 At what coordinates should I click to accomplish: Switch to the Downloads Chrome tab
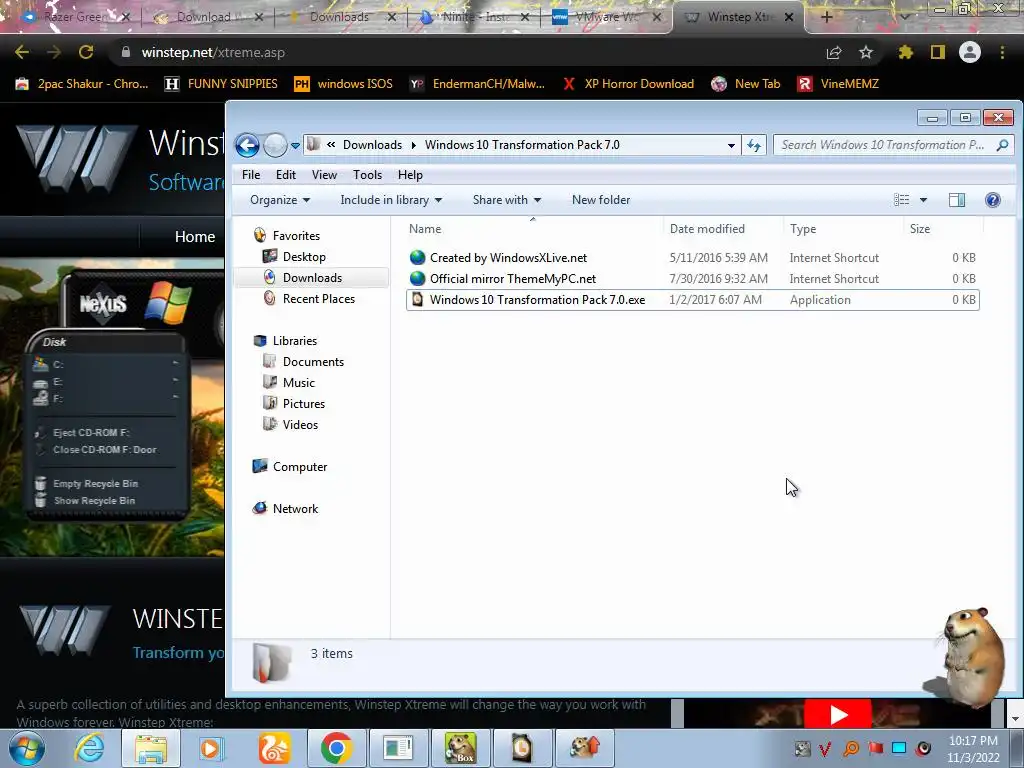(x=339, y=17)
